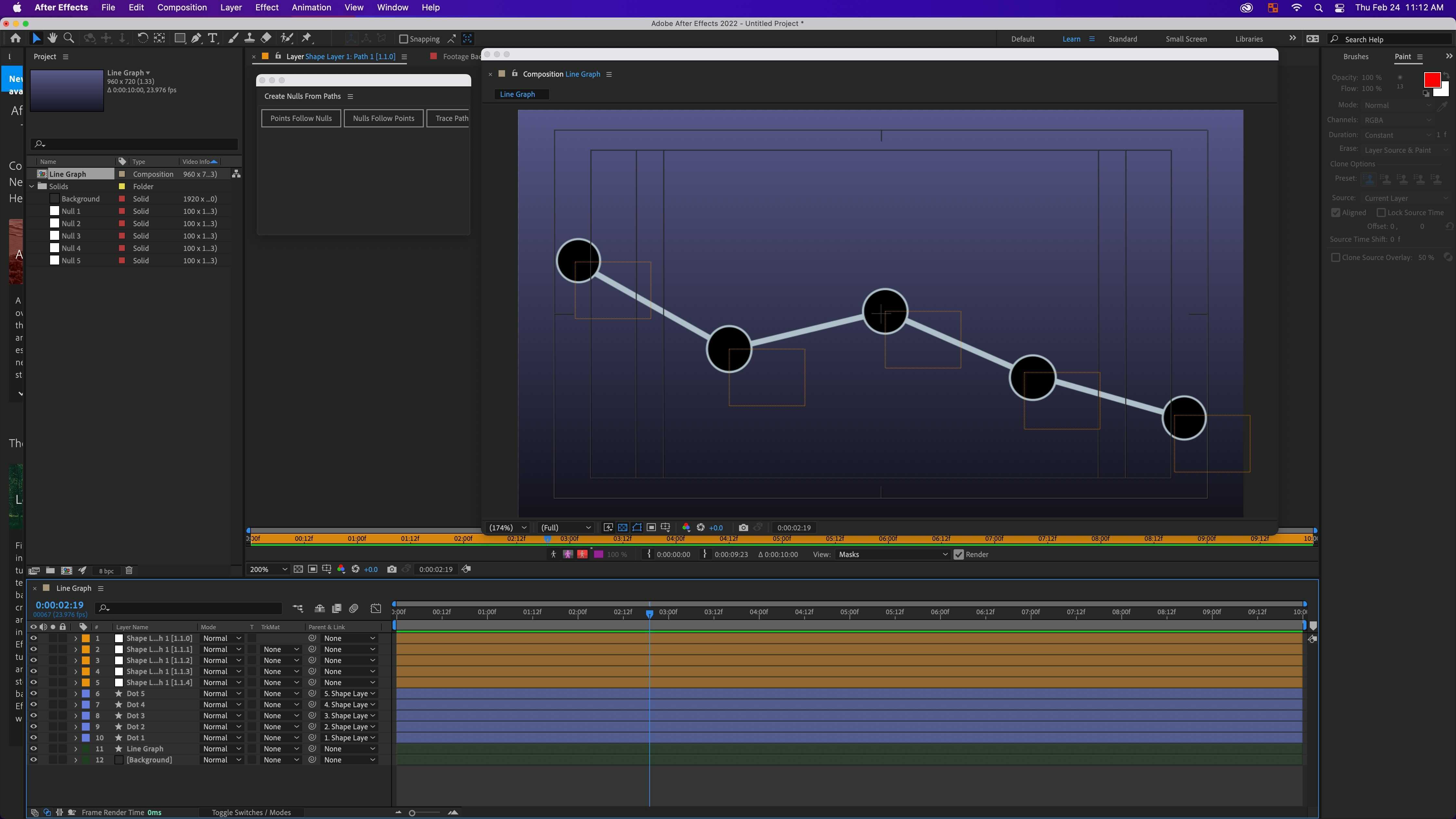This screenshot has width=1456, height=819.
Task: Open the Animation menu
Action: [311, 7]
